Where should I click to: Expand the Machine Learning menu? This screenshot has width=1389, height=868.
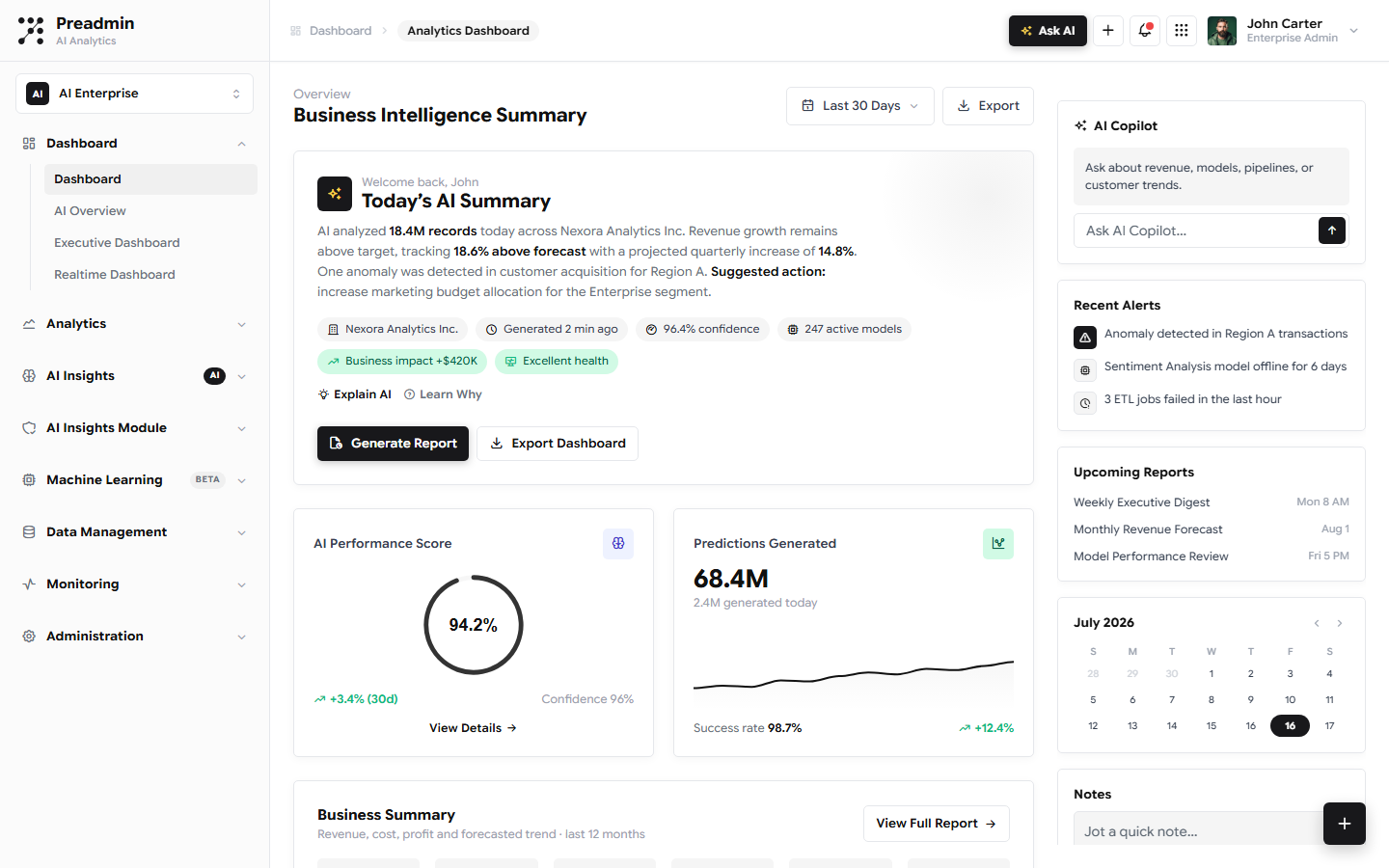point(134,480)
